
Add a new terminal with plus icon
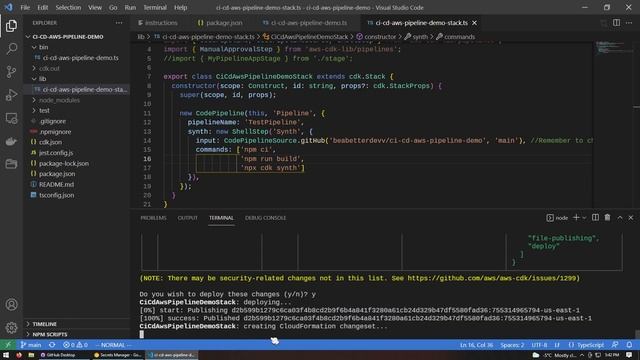(x=576, y=218)
